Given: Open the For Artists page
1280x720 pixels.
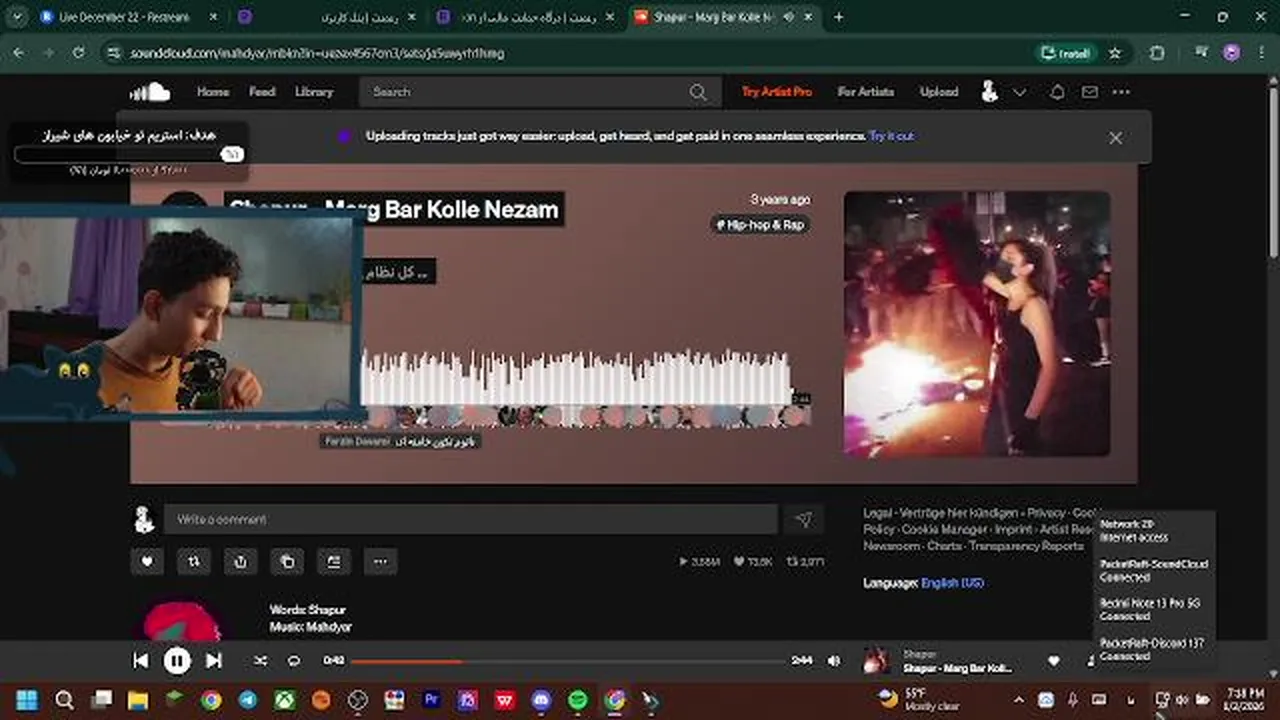Looking at the screenshot, I should [x=866, y=92].
